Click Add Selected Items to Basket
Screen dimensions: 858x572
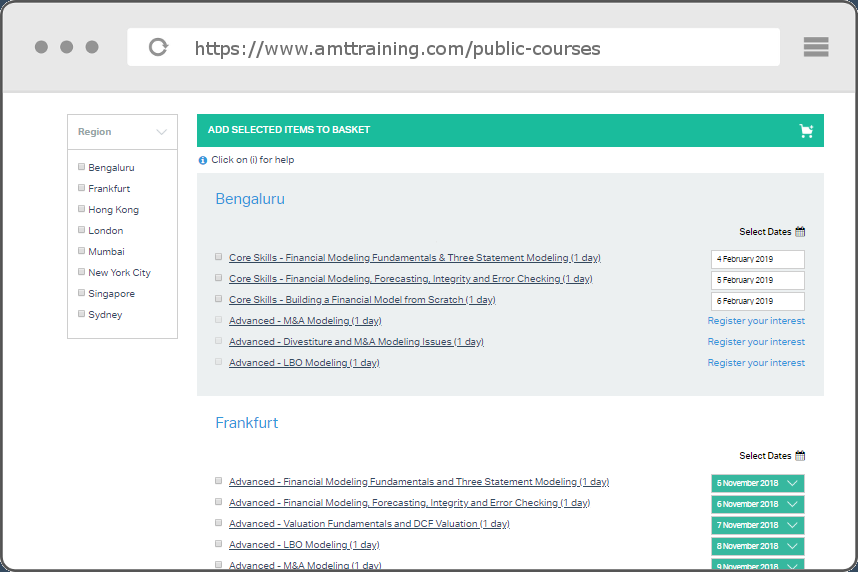pos(289,130)
